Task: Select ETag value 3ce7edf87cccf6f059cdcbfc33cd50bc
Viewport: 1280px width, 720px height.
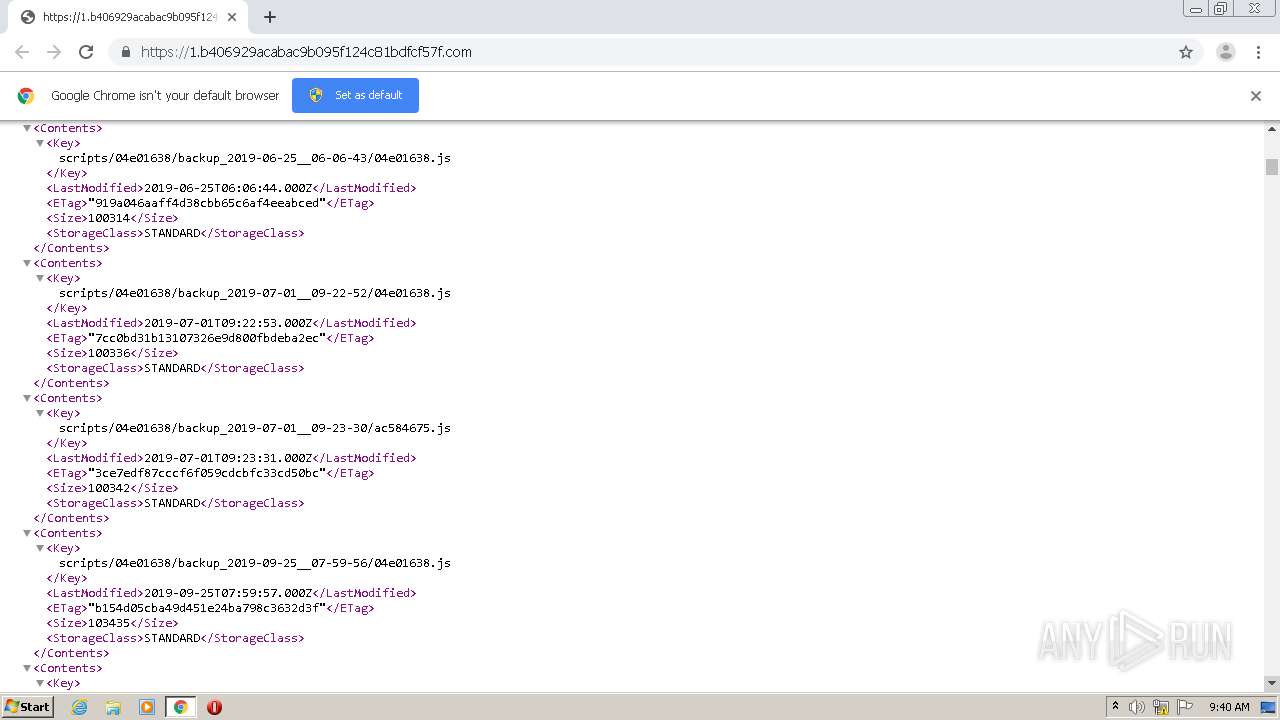Action: click(207, 473)
